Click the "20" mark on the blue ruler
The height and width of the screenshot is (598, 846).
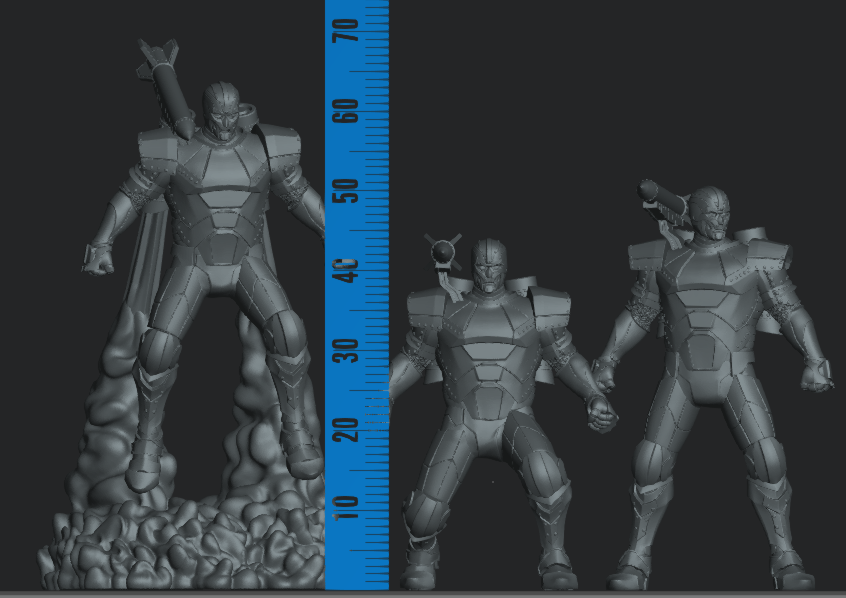coord(346,430)
